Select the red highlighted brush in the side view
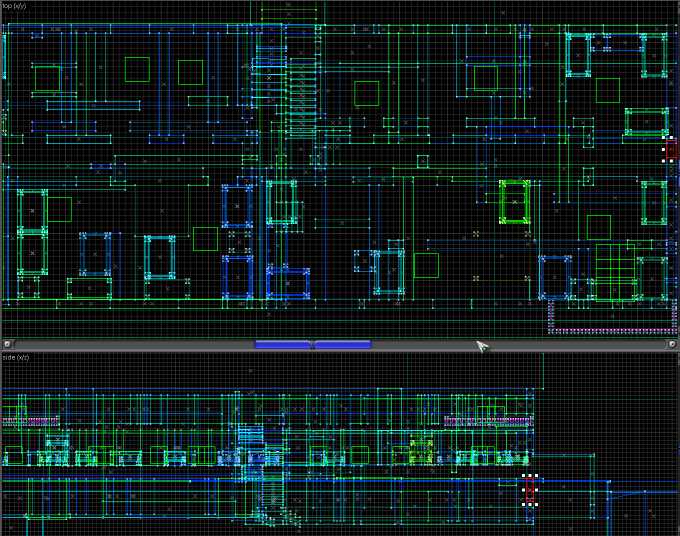 click(530, 490)
